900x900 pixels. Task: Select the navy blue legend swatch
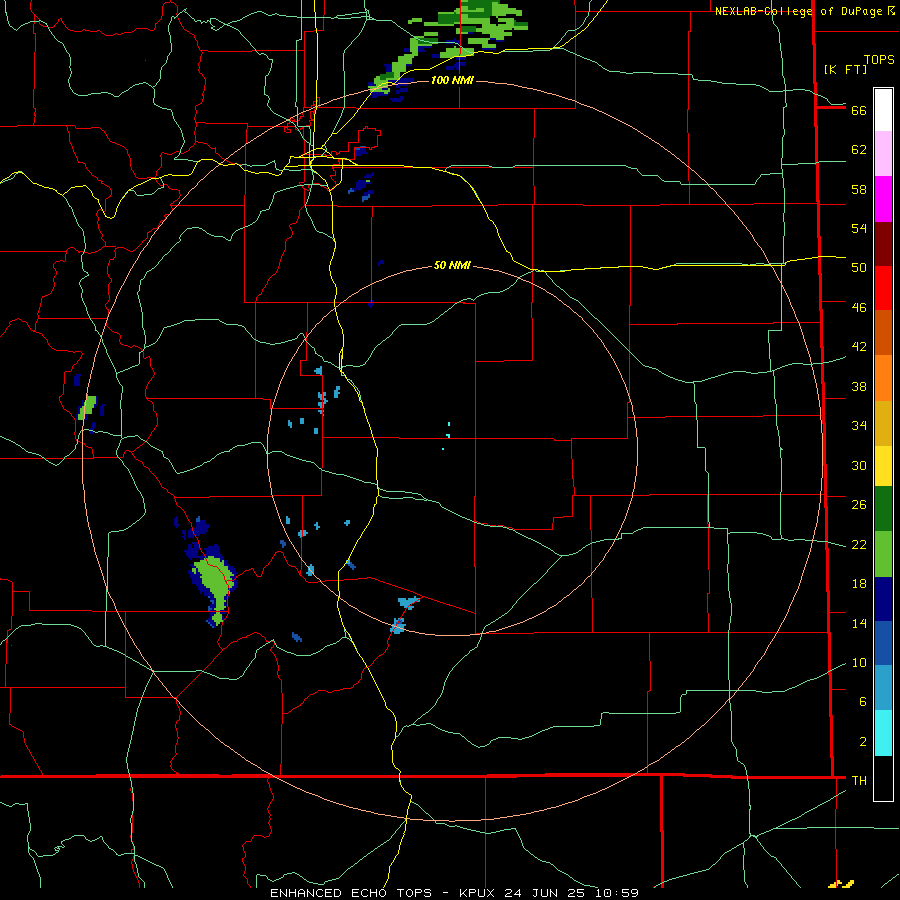point(883,599)
